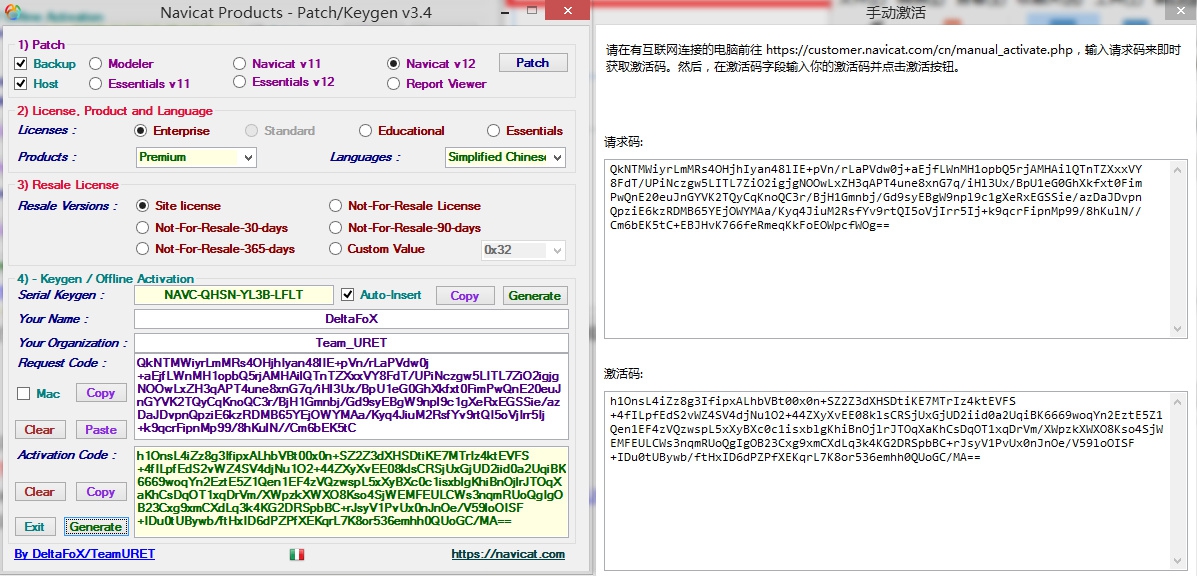The width and height of the screenshot is (1197, 576).
Task: Click the Your Name text field
Action: [x=351, y=319]
